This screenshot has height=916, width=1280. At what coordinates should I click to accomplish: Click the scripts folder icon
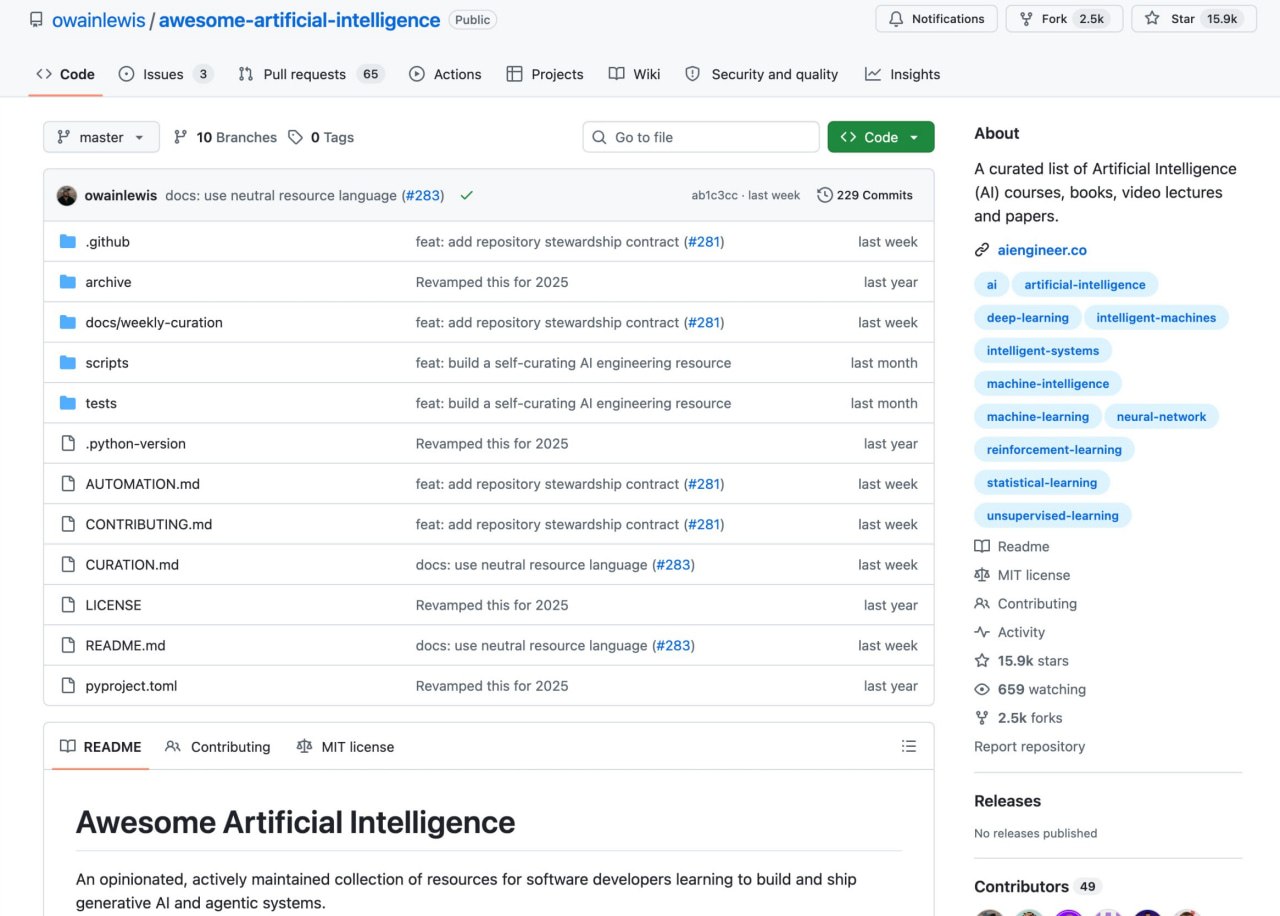coord(68,363)
